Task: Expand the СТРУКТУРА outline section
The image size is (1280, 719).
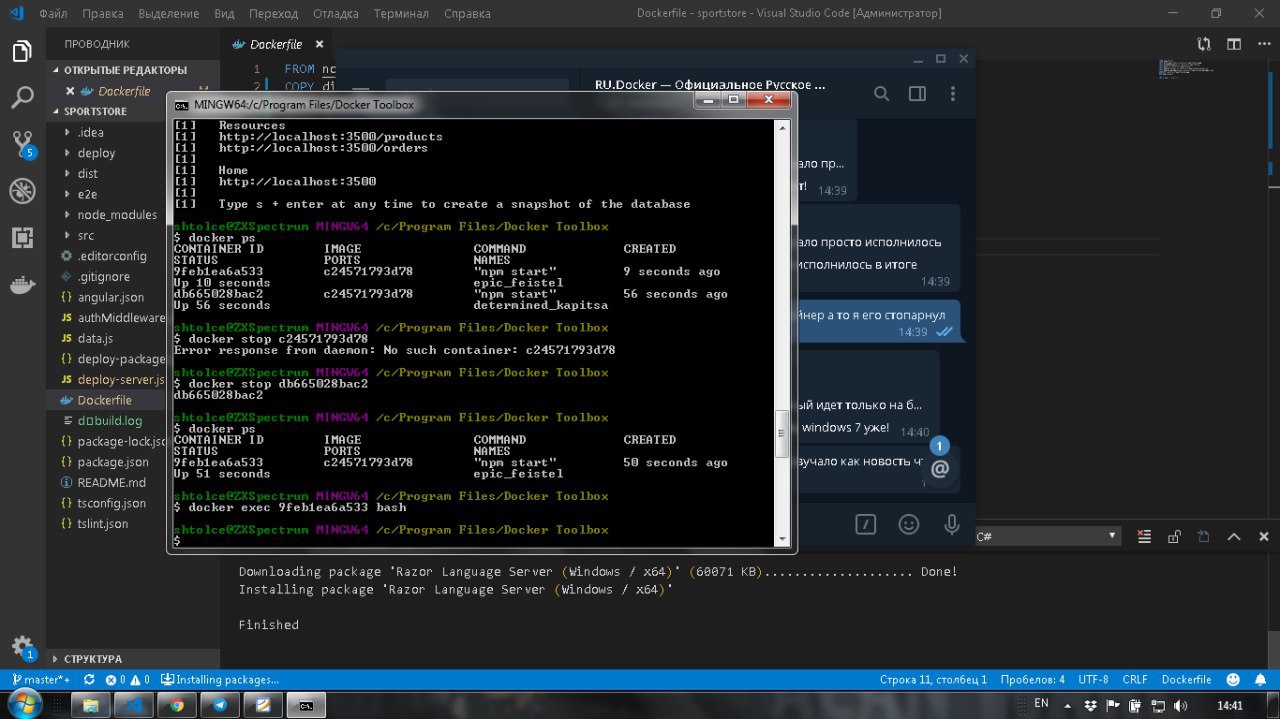Action: 92,659
